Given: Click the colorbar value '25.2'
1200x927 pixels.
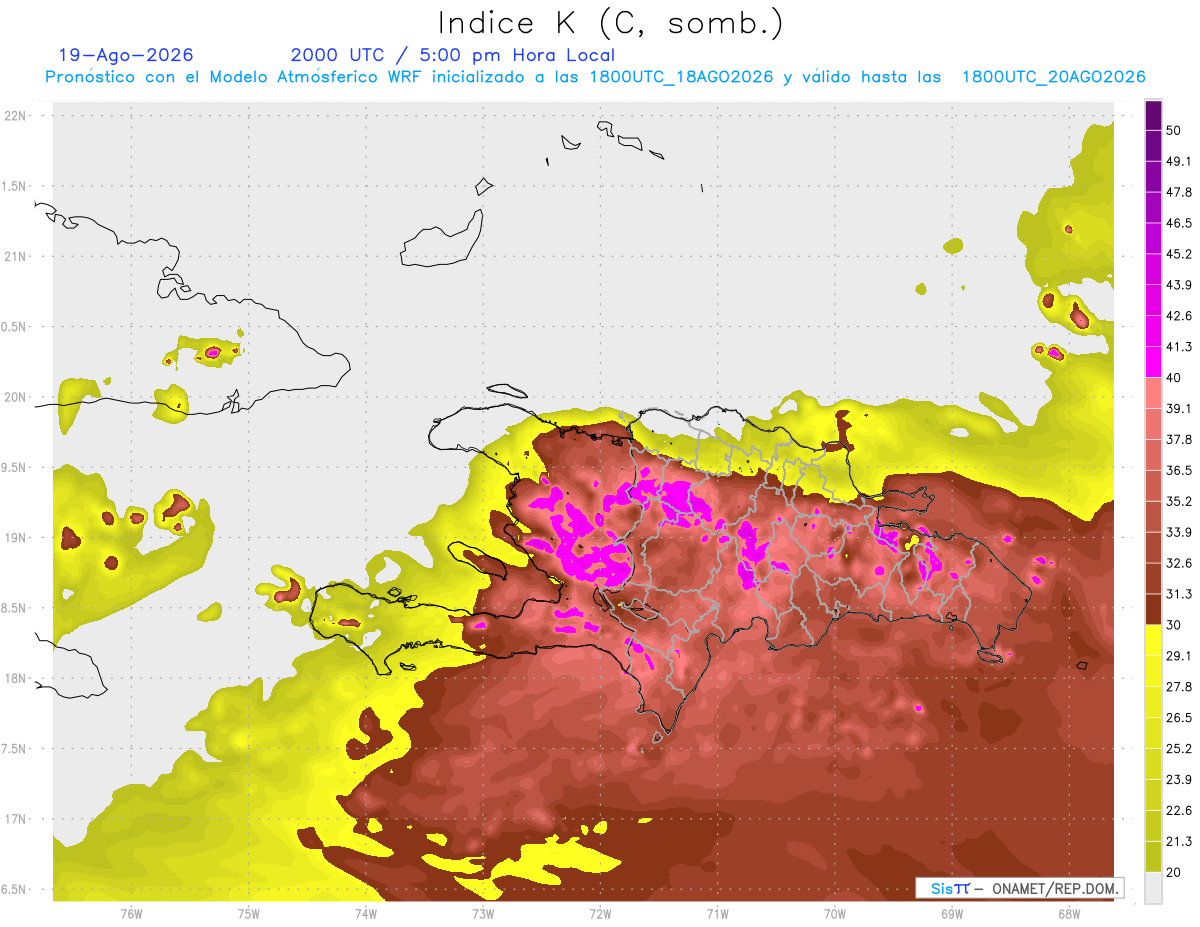Looking at the screenshot, I should coord(1179,749).
